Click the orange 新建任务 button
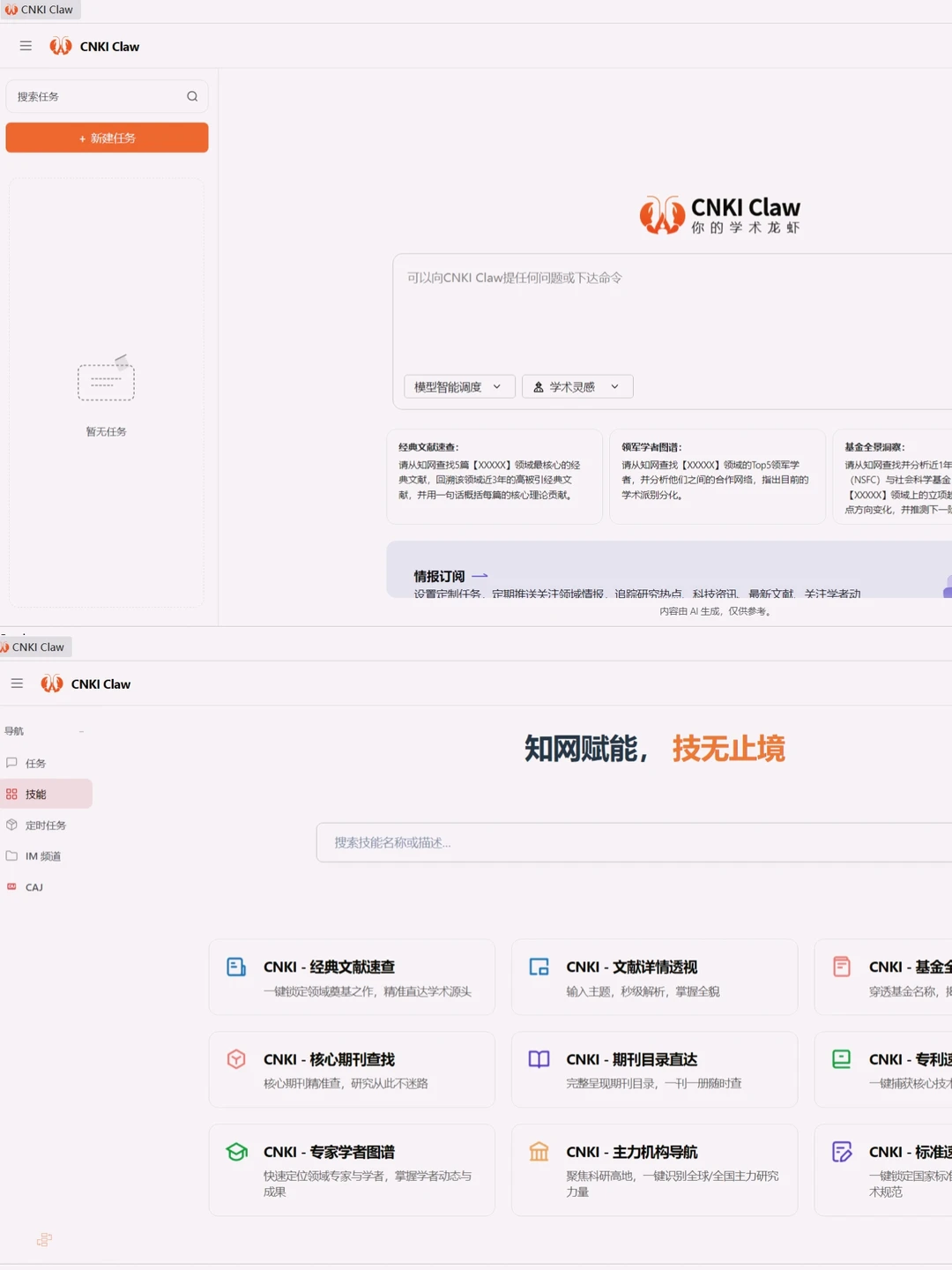This screenshot has height=1270, width=952. [107, 138]
